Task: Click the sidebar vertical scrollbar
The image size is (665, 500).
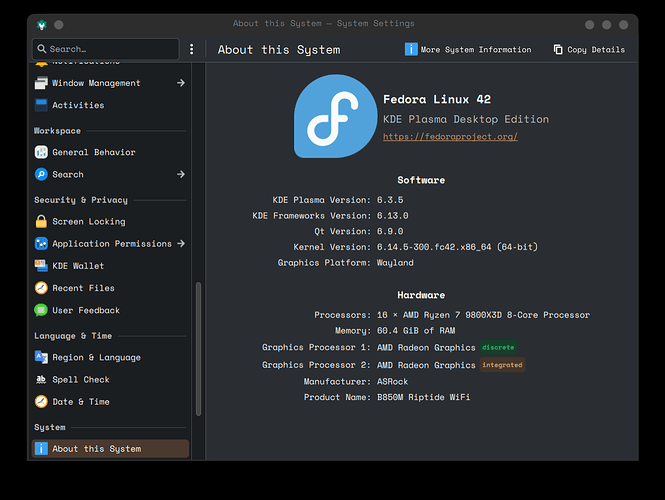Action: pos(198,349)
